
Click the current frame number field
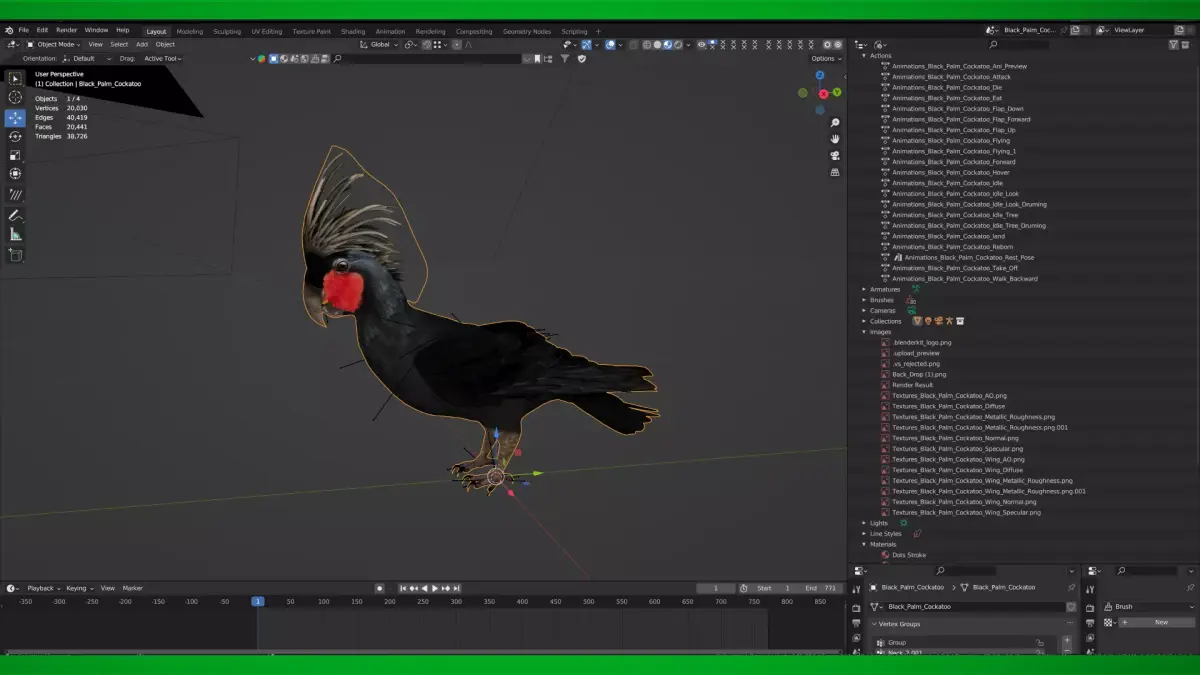(x=716, y=588)
